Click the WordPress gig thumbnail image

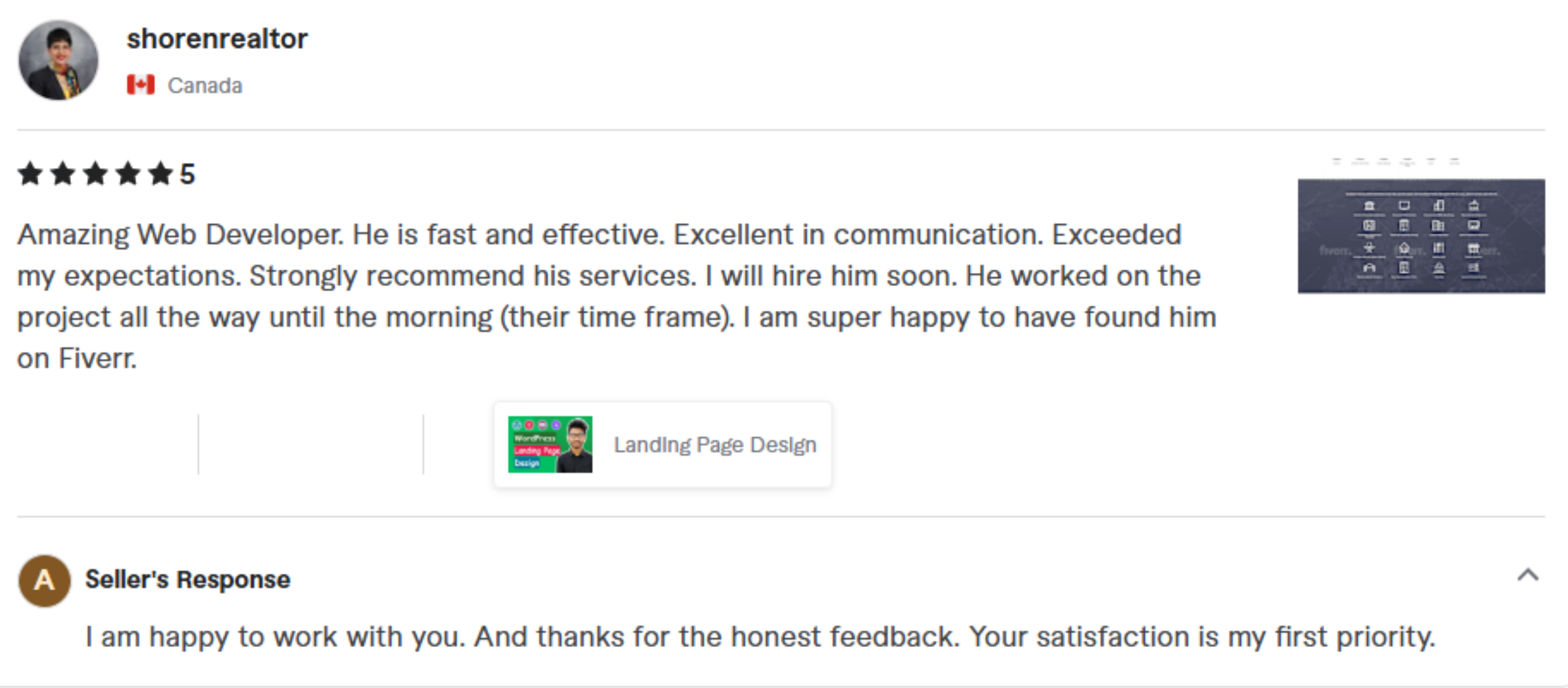pyautogui.click(x=550, y=444)
